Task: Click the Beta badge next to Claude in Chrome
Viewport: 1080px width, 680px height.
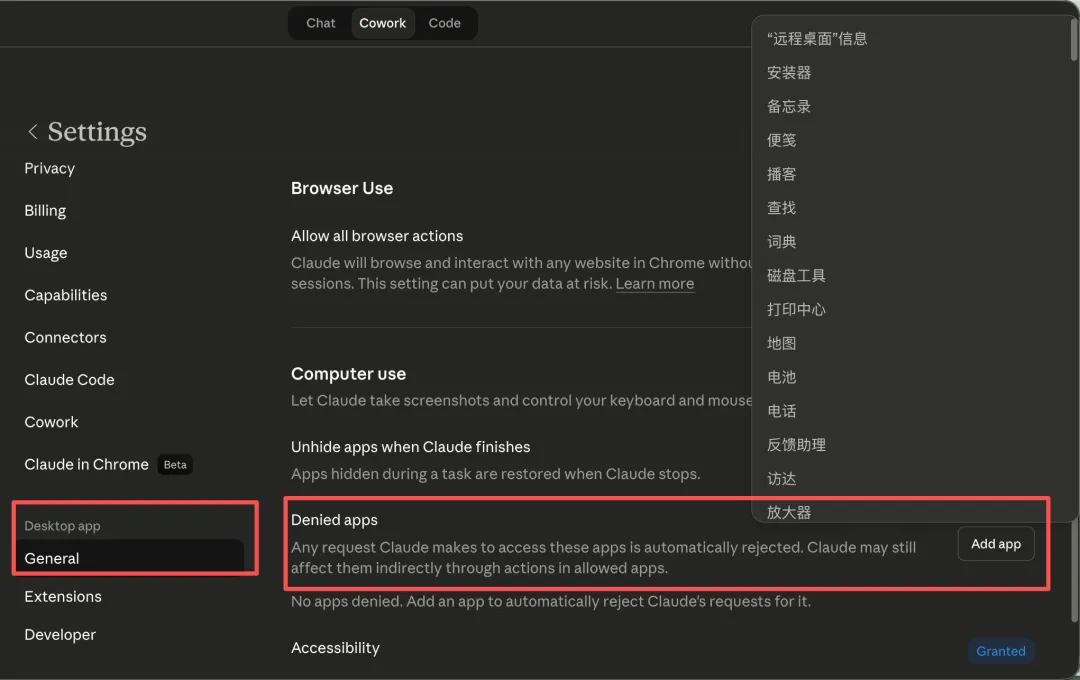Action: pyautogui.click(x=175, y=464)
